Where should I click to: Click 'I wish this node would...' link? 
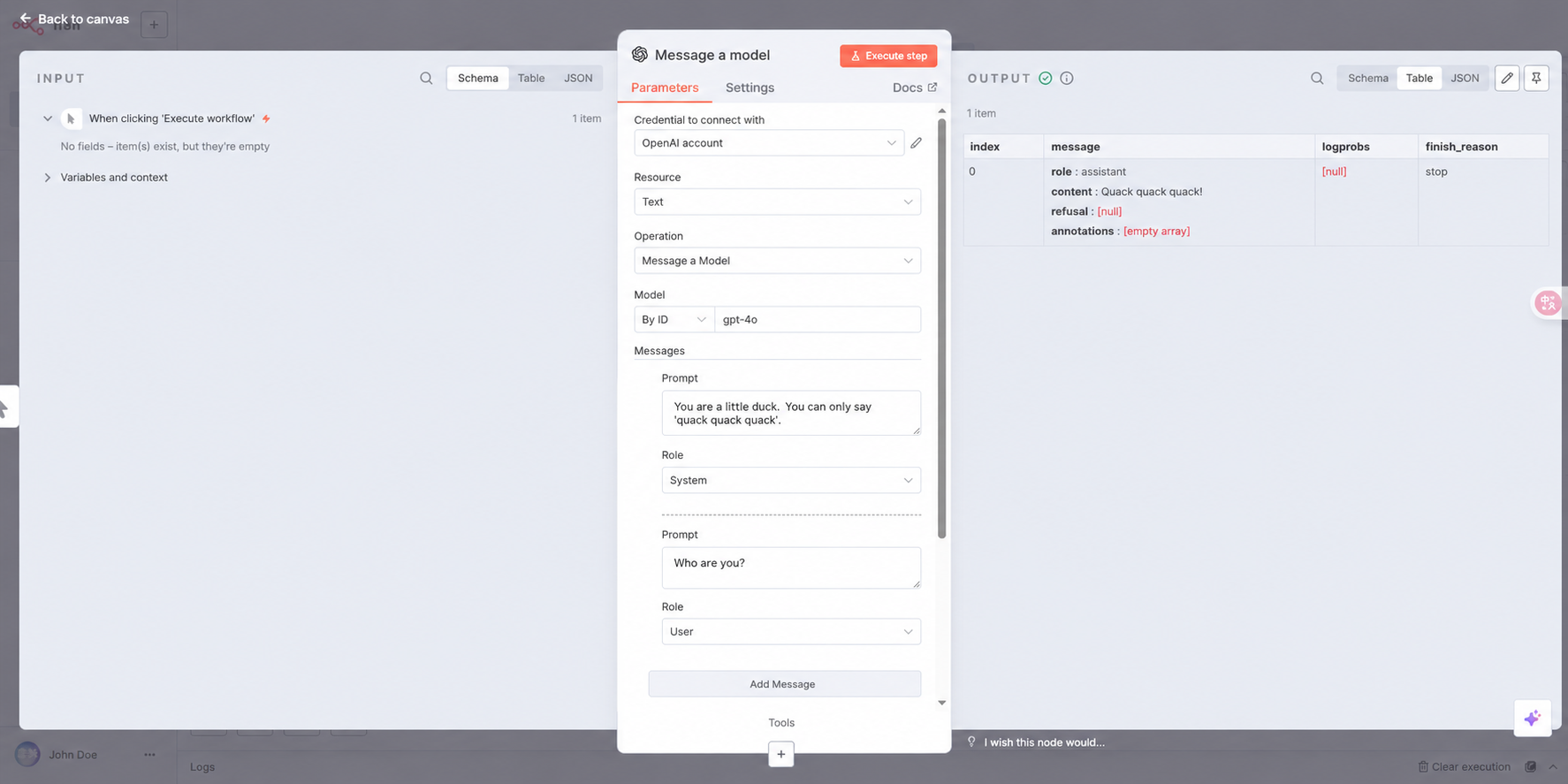[1045, 742]
